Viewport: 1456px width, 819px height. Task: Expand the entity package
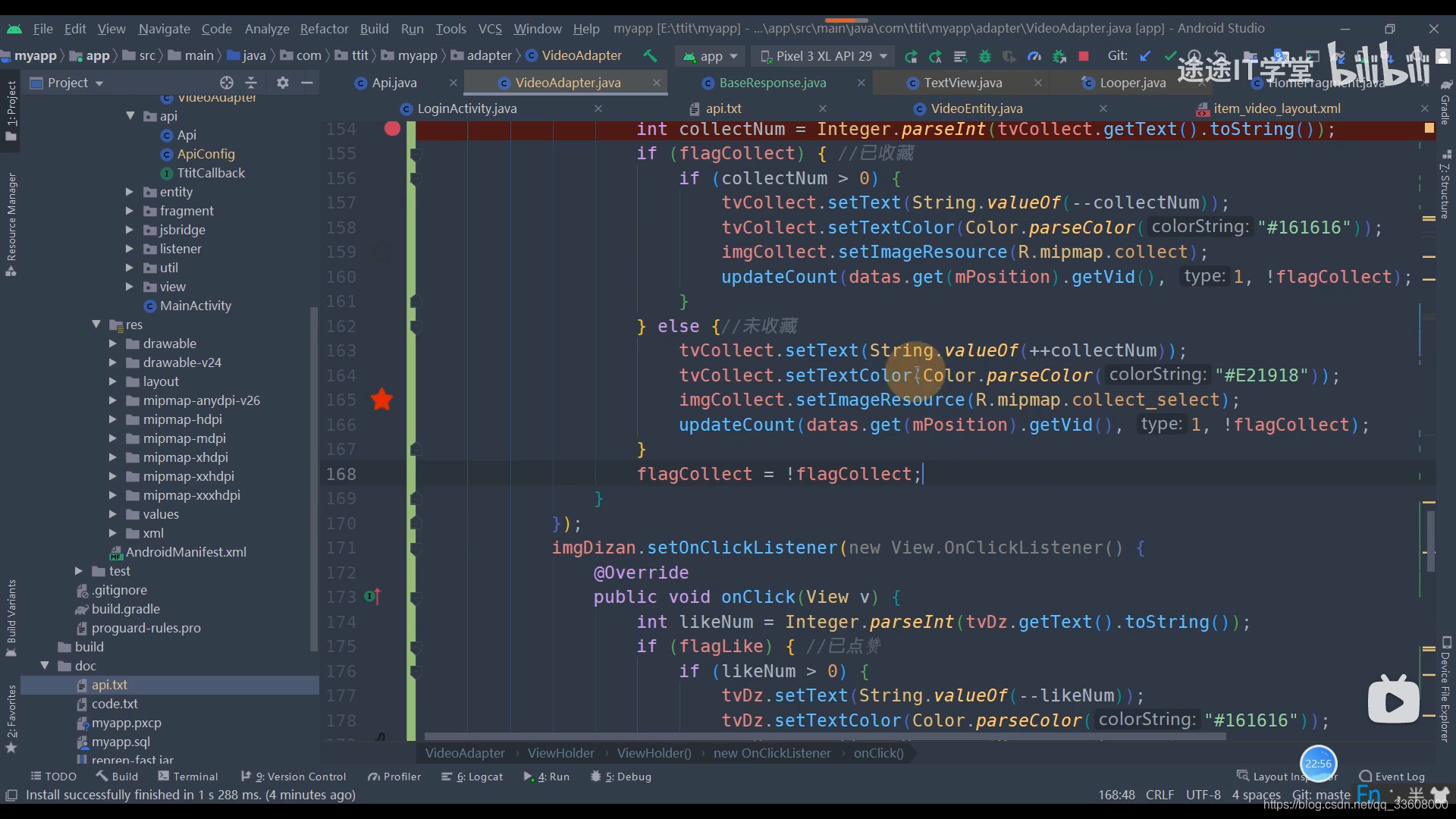130,192
